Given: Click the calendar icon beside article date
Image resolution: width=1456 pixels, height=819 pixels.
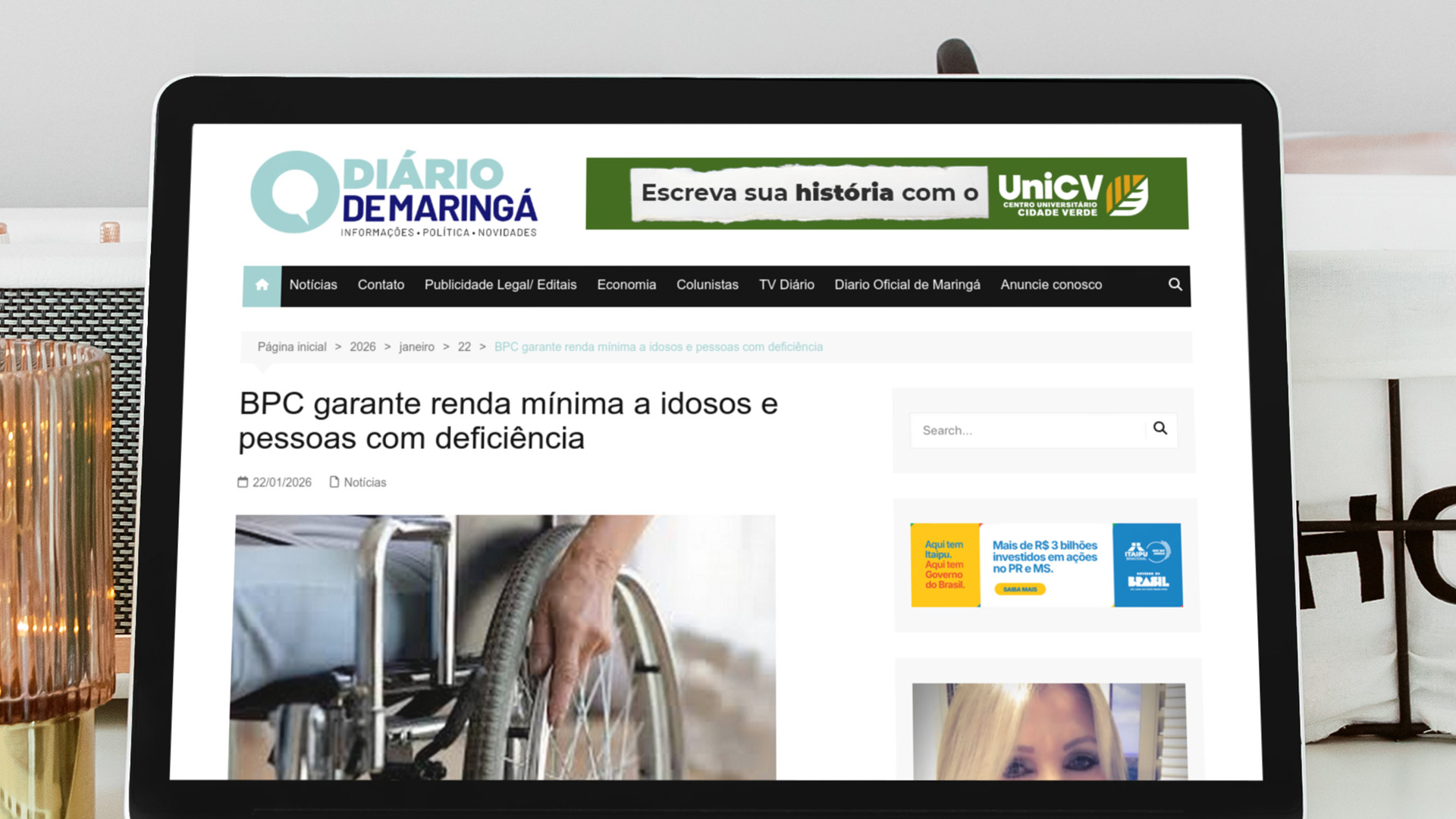Looking at the screenshot, I should (x=243, y=482).
